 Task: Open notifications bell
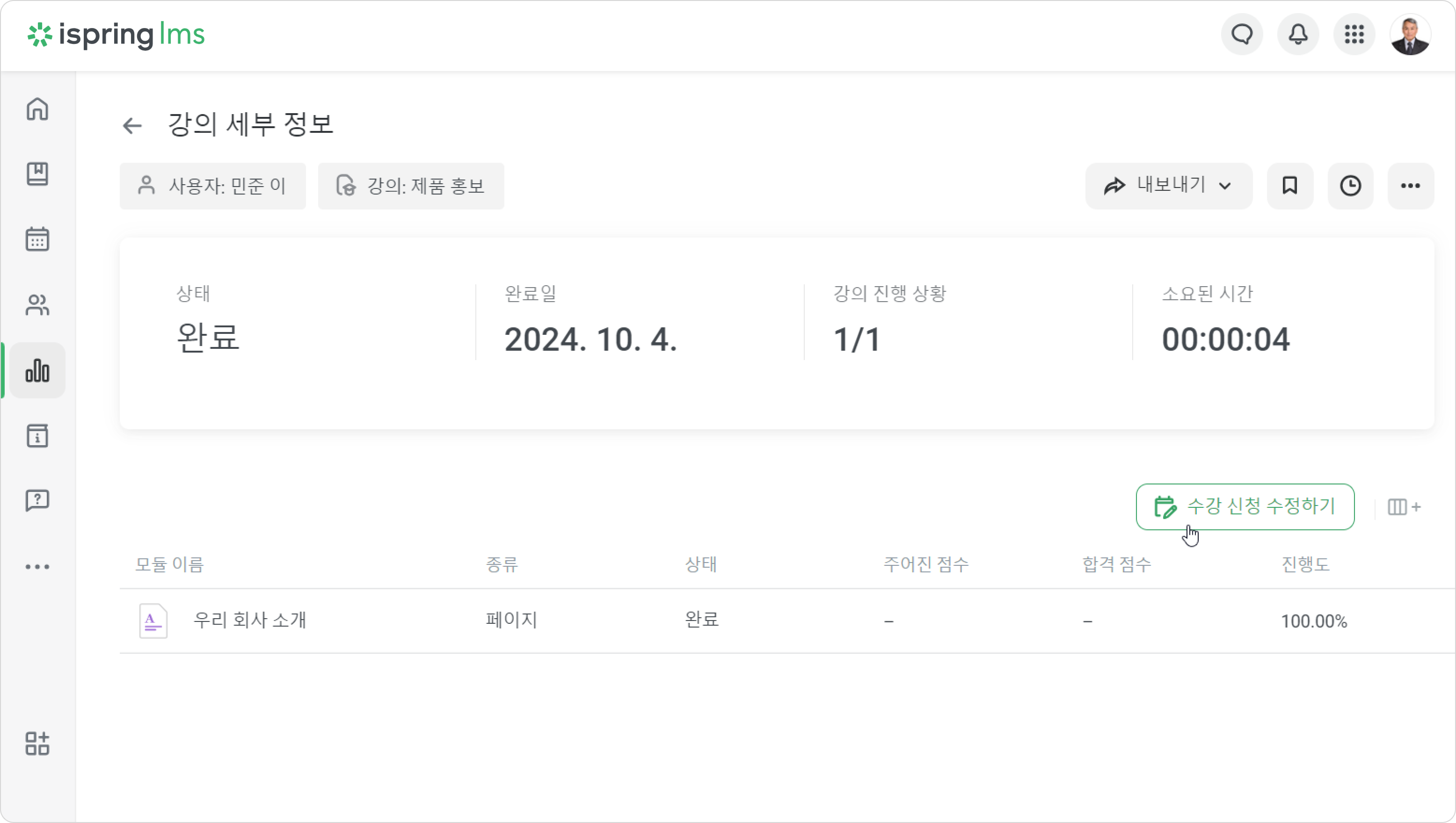[x=1298, y=34]
